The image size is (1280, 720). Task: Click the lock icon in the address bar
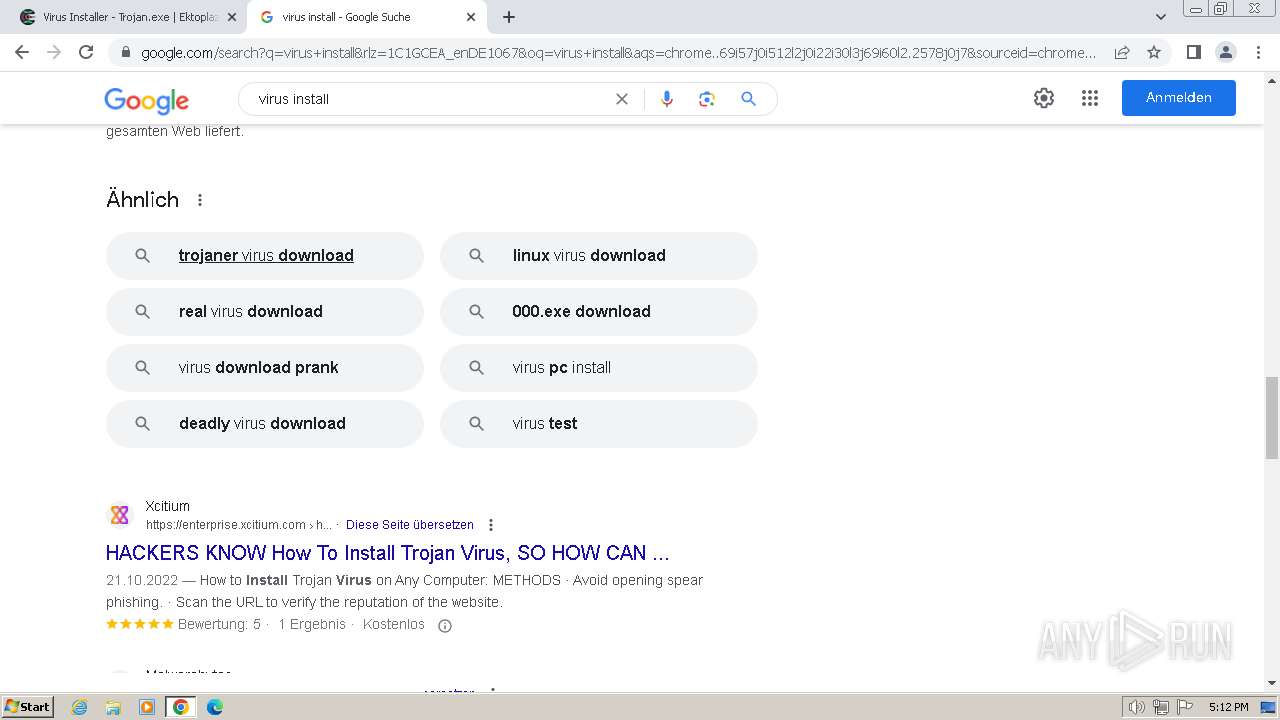click(125, 53)
